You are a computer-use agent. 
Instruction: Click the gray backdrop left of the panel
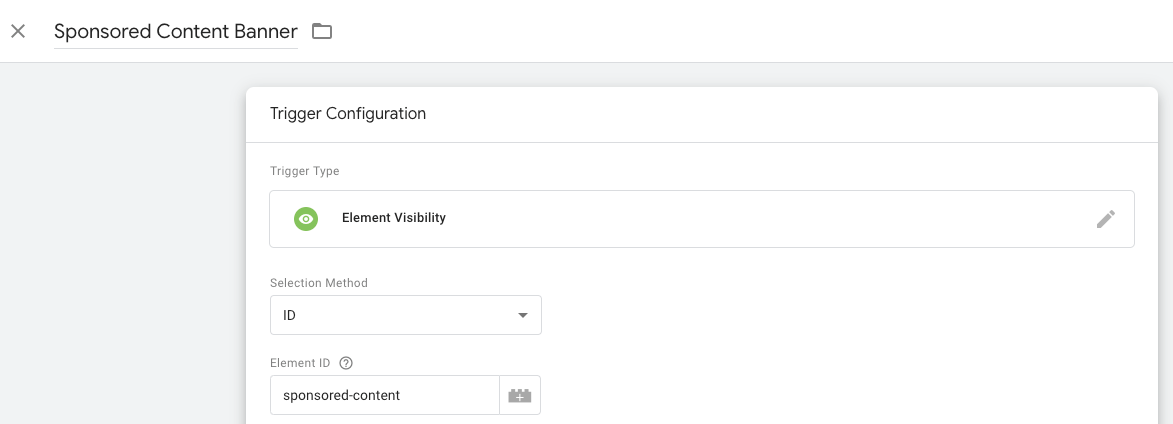pyautogui.click(x=120, y=250)
